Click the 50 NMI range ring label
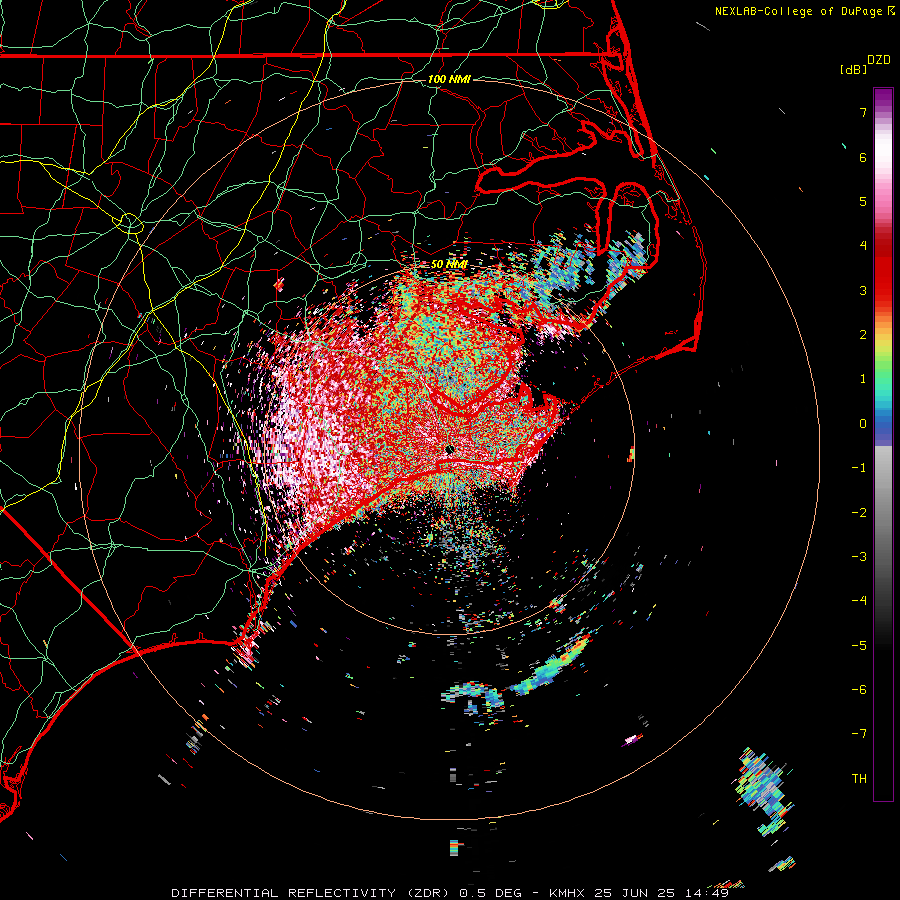Screen dimensions: 900x900 point(449,264)
